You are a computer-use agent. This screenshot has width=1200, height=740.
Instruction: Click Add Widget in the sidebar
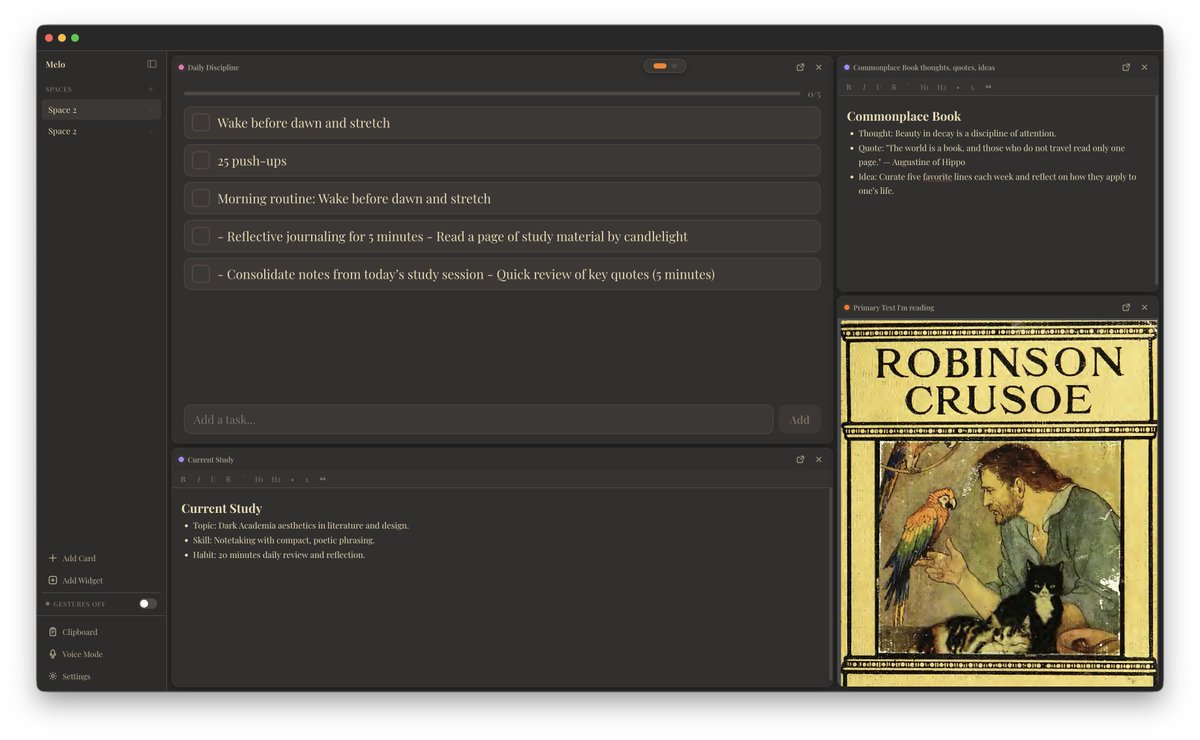pyautogui.click(x=75, y=580)
